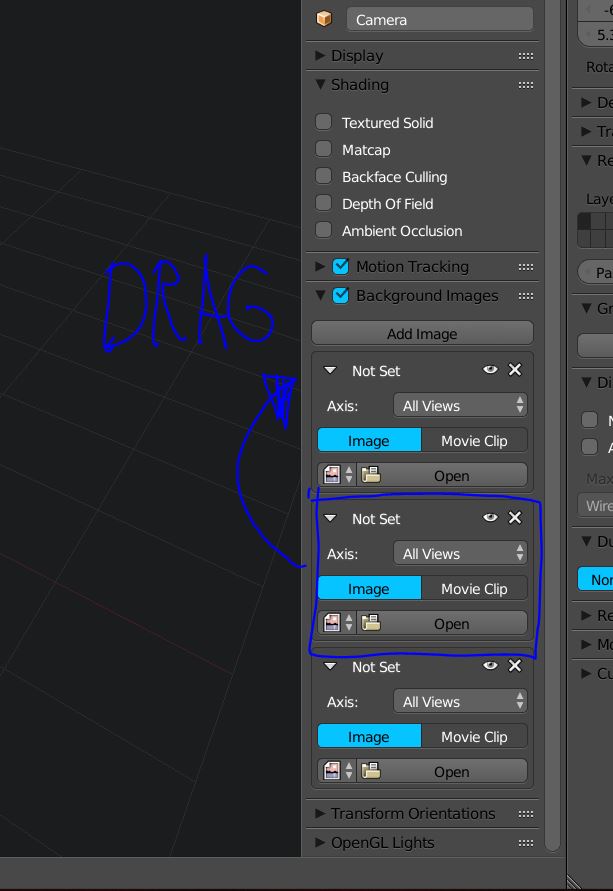
Task: Click the browse image icon in the bottom Not Set entry
Action: 337,771
